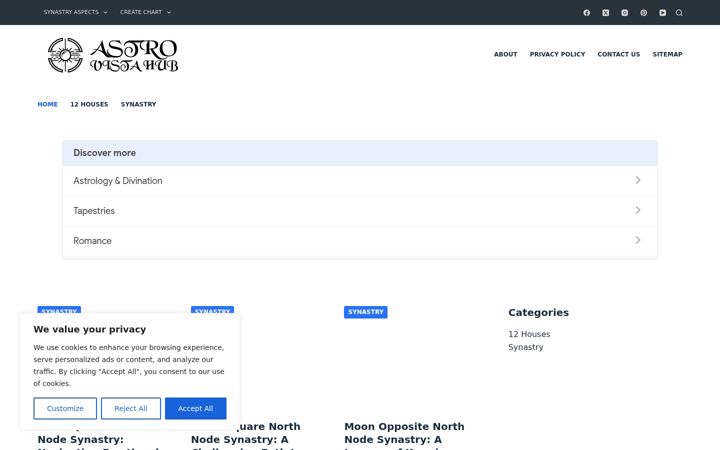720x450 pixels.
Task: Click the Categories sidebar heading
Action: (538, 312)
